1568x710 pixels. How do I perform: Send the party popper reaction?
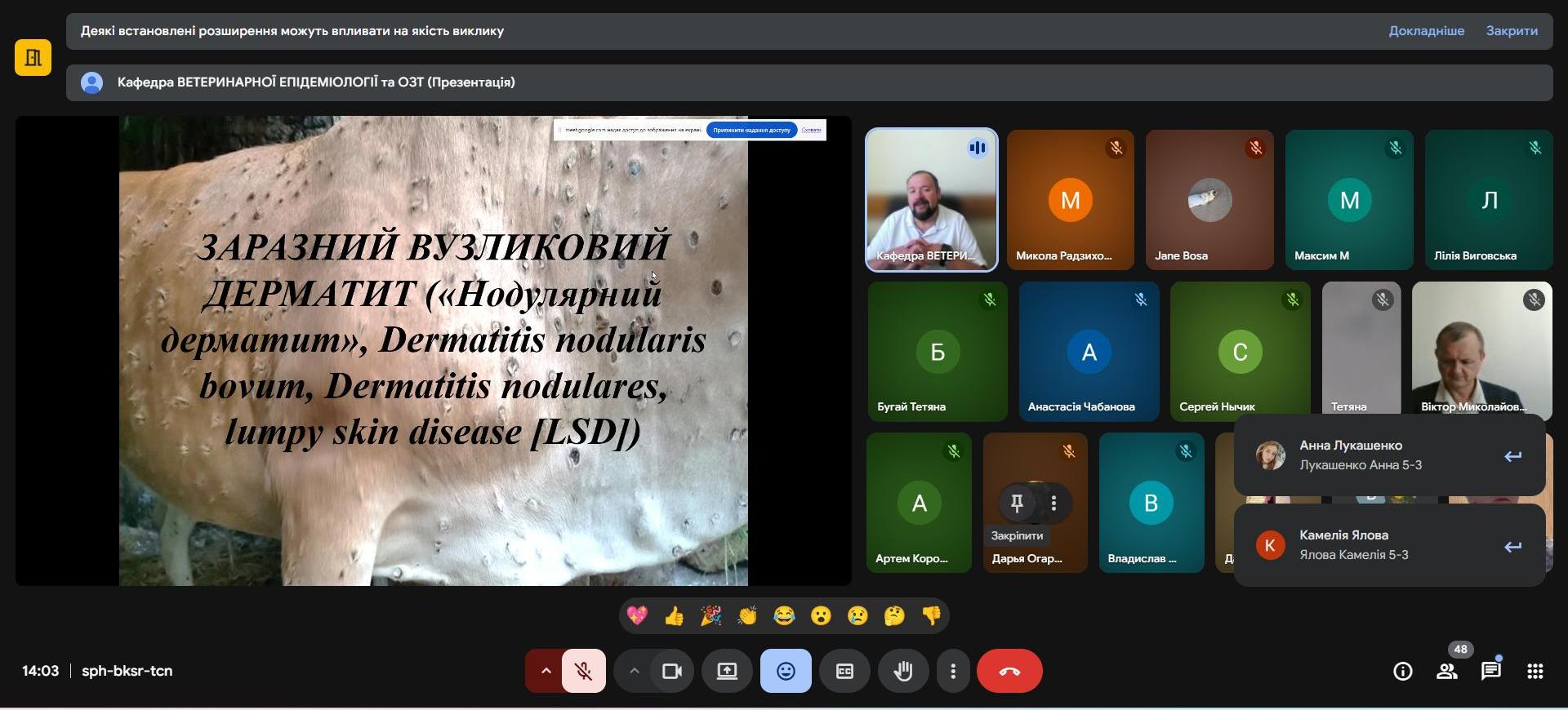click(x=711, y=616)
